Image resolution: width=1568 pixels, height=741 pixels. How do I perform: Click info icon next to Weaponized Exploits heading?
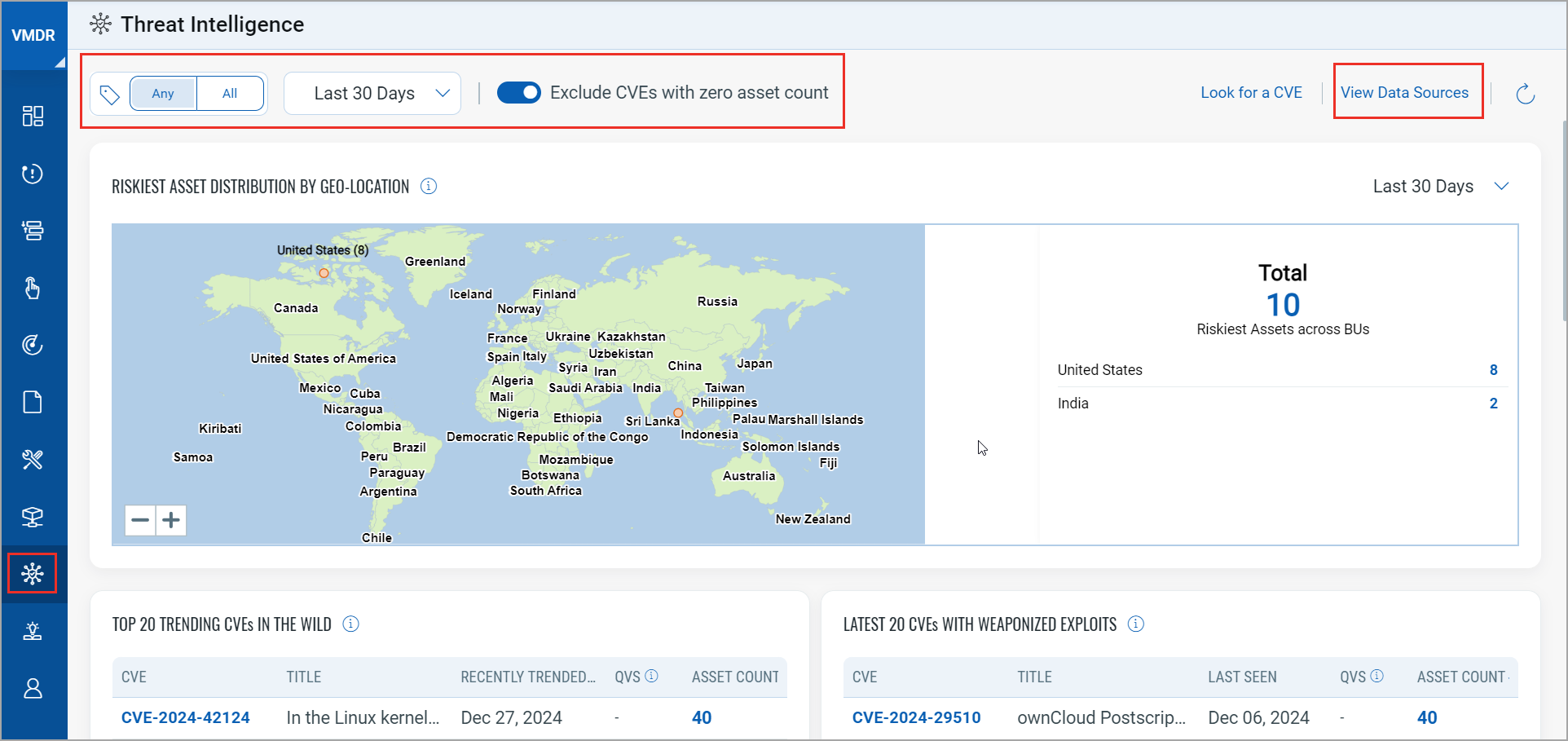[1135, 624]
